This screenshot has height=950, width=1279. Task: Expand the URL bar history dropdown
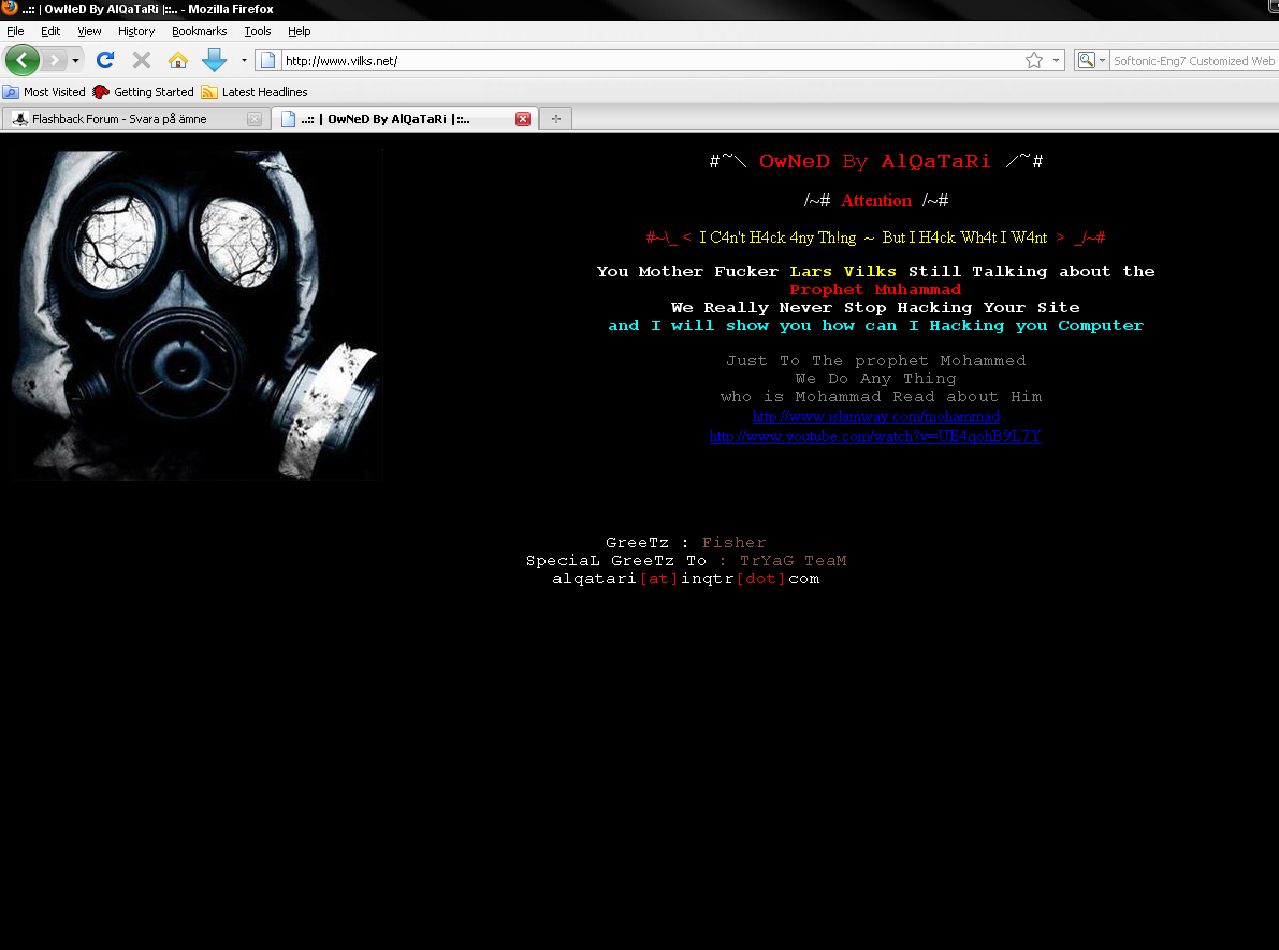1056,61
